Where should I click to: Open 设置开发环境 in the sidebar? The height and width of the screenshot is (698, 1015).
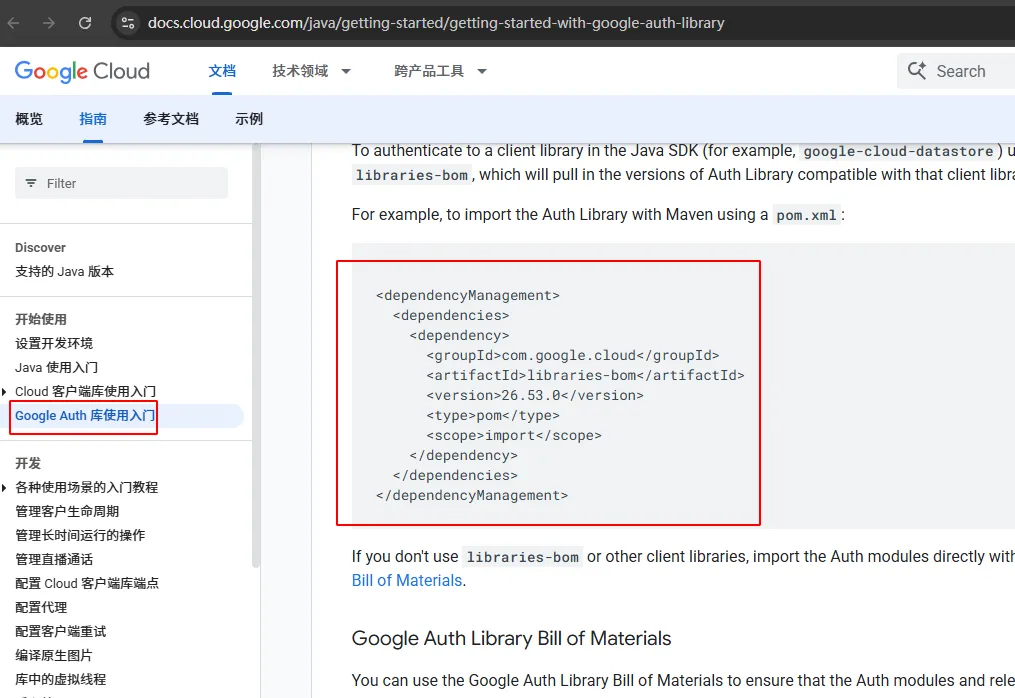coord(54,344)
